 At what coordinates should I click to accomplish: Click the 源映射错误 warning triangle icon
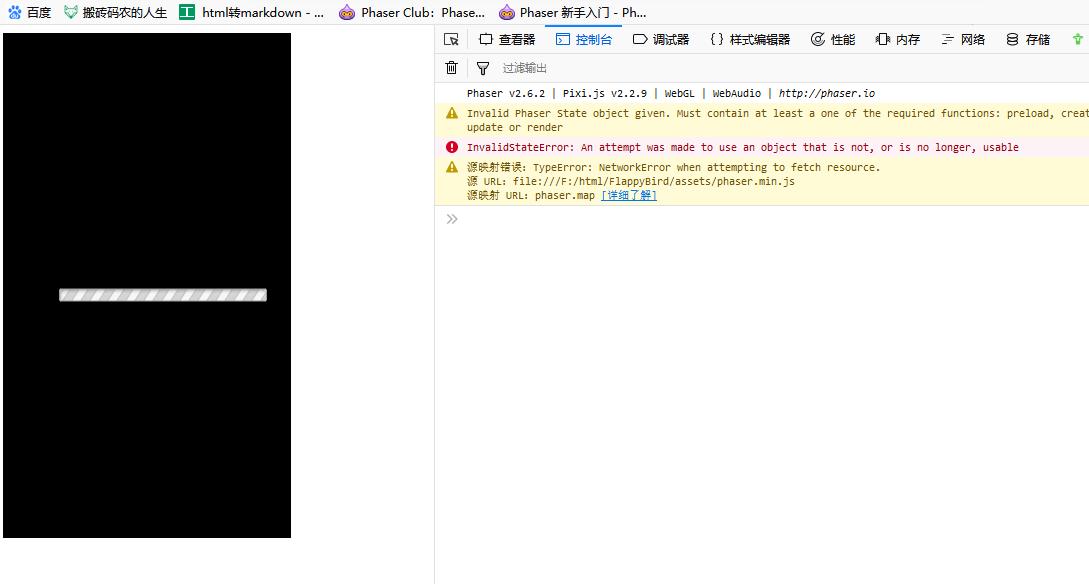[x=452, y=167]
